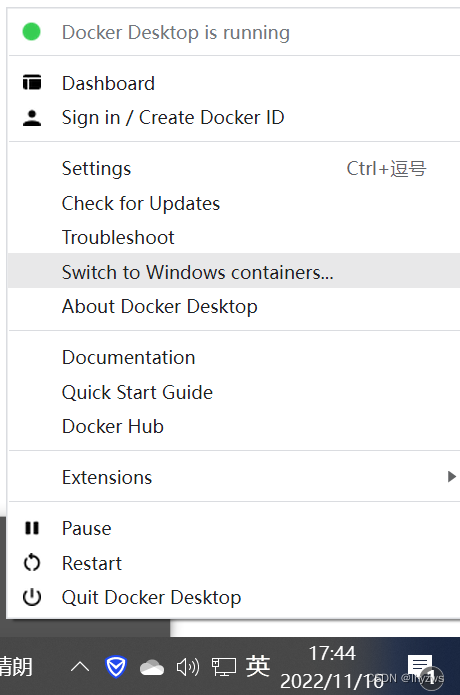Open OneDrive cloud icon in system tray
Image resolution: width=460 pixels, height=695 pixels.
click(152, 668)
